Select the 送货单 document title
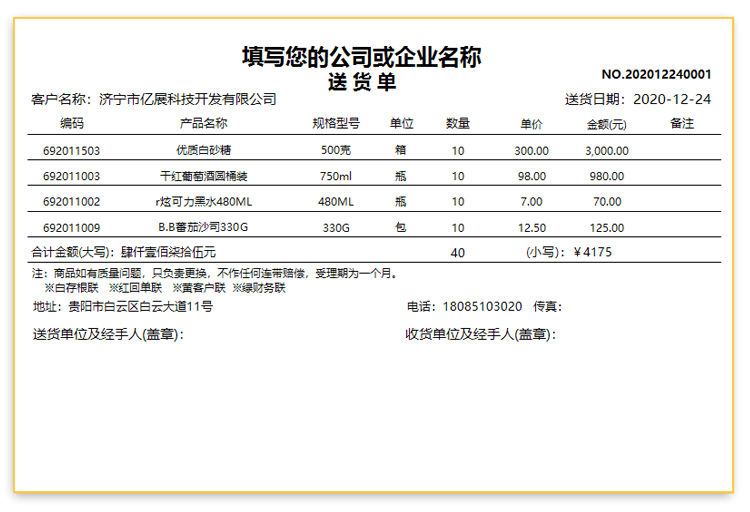 [x=362, y=82]
